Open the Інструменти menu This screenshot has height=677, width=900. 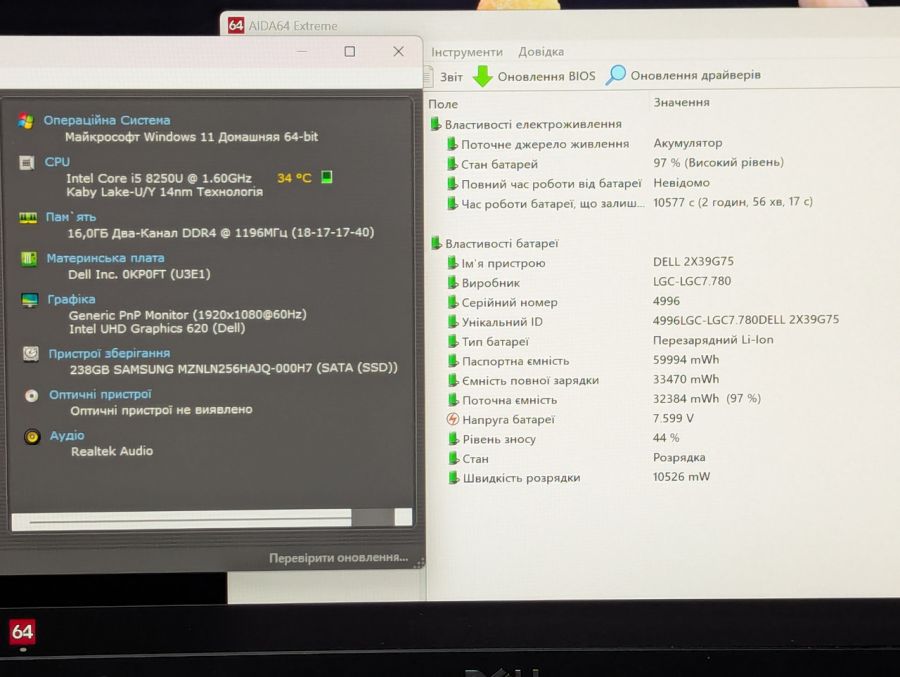(x=467, y=52)
